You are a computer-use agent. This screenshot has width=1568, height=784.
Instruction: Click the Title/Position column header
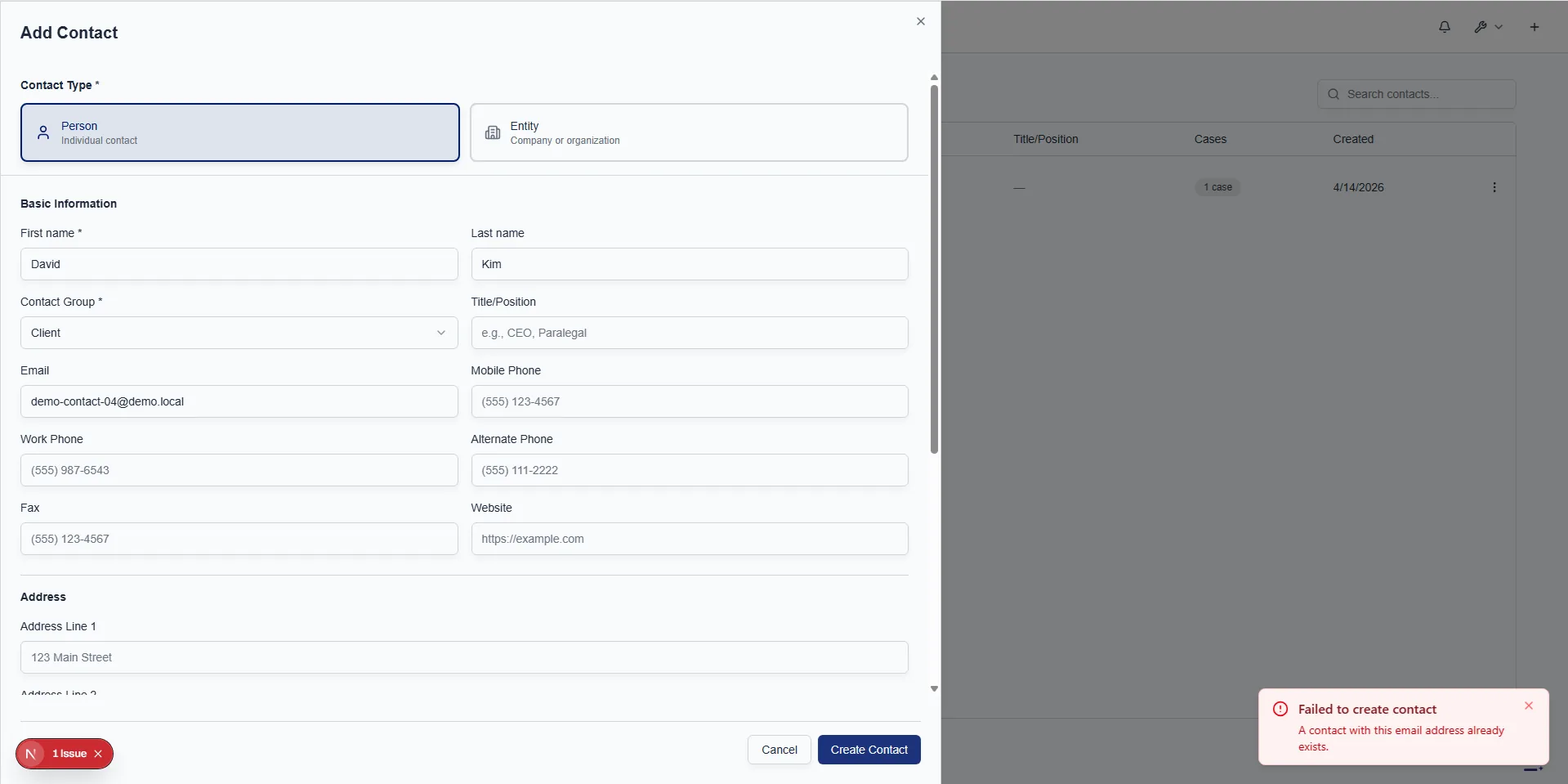coord(1046,139)
